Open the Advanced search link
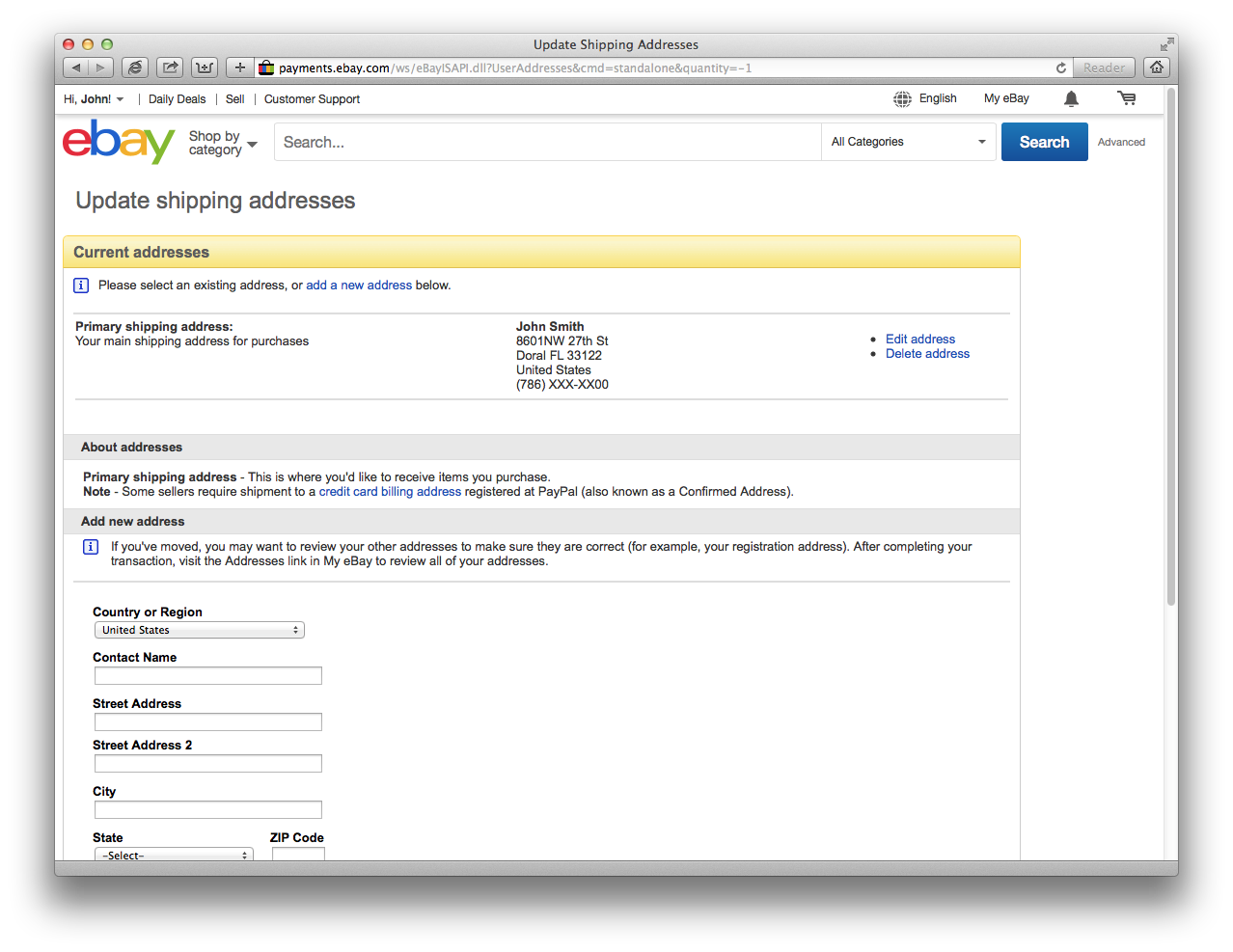Image resolution: width=1233 pixels, height=952 pixels. [1121, 142]
